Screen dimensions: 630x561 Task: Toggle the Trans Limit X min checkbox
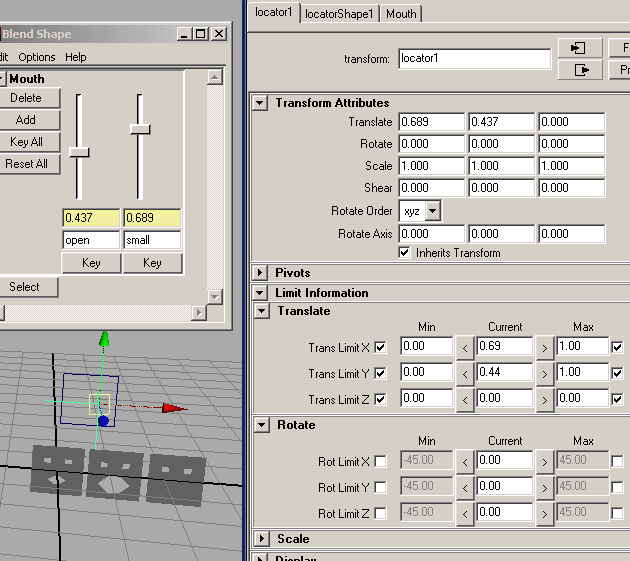(380, 348)
